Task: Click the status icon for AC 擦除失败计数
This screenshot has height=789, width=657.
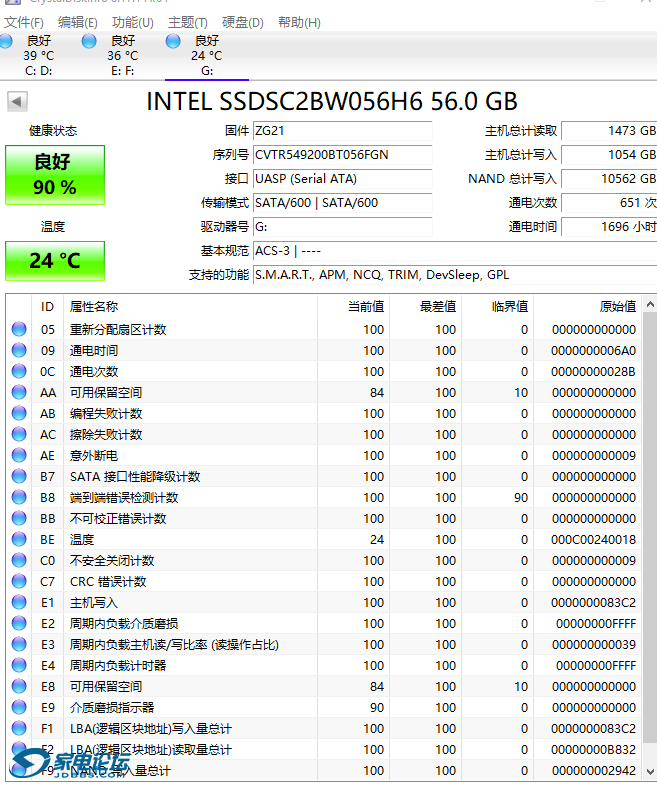Action: 19,434
